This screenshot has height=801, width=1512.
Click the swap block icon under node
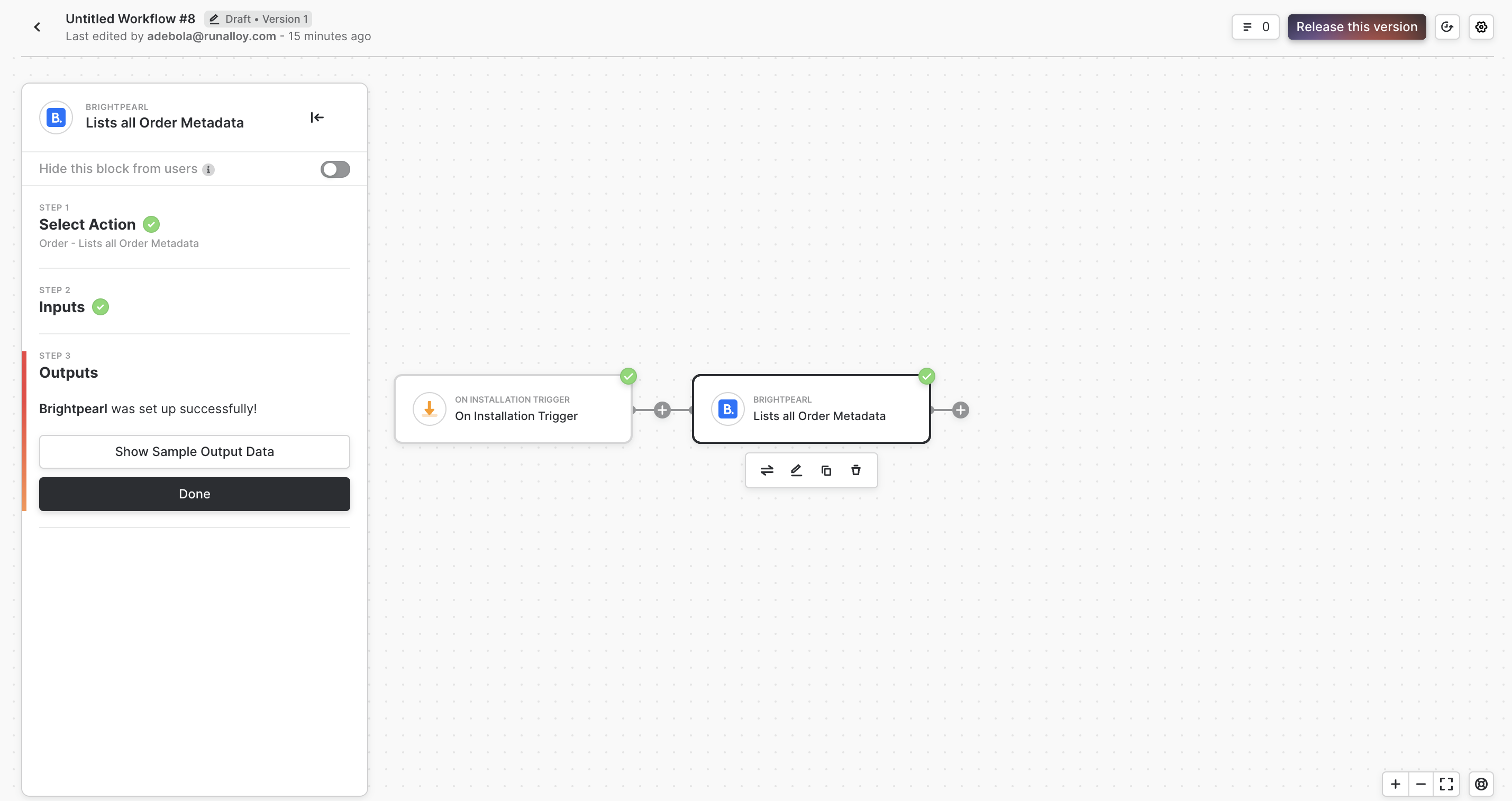pyautogui.click(x=767, y=471)
